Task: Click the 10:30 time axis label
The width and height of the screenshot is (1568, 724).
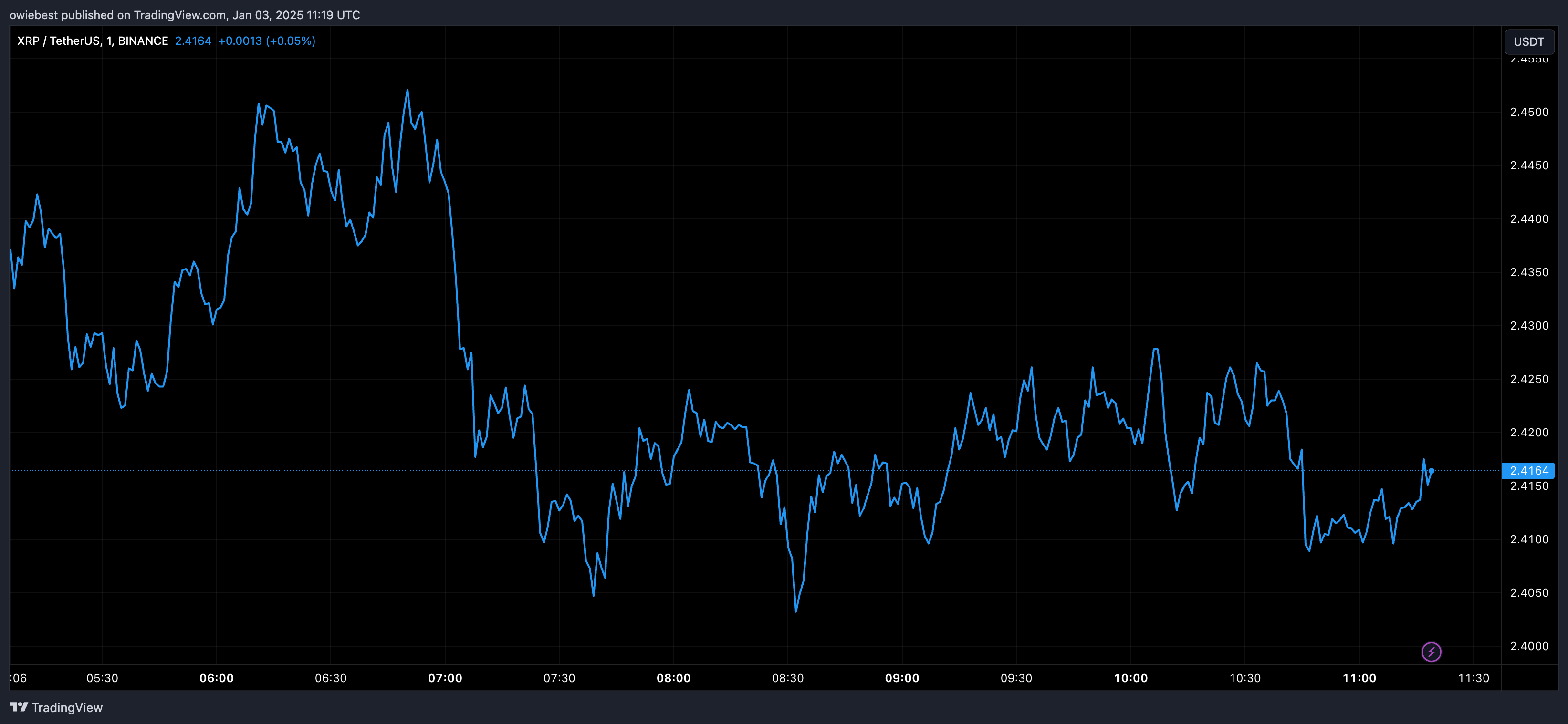Action: 1245,678
